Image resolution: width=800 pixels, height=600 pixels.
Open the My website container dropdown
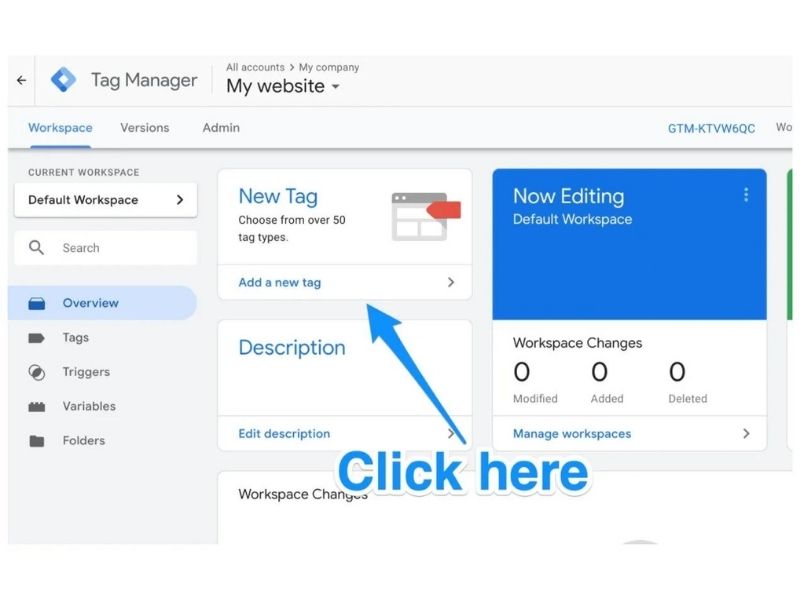(x=283, y=86)
